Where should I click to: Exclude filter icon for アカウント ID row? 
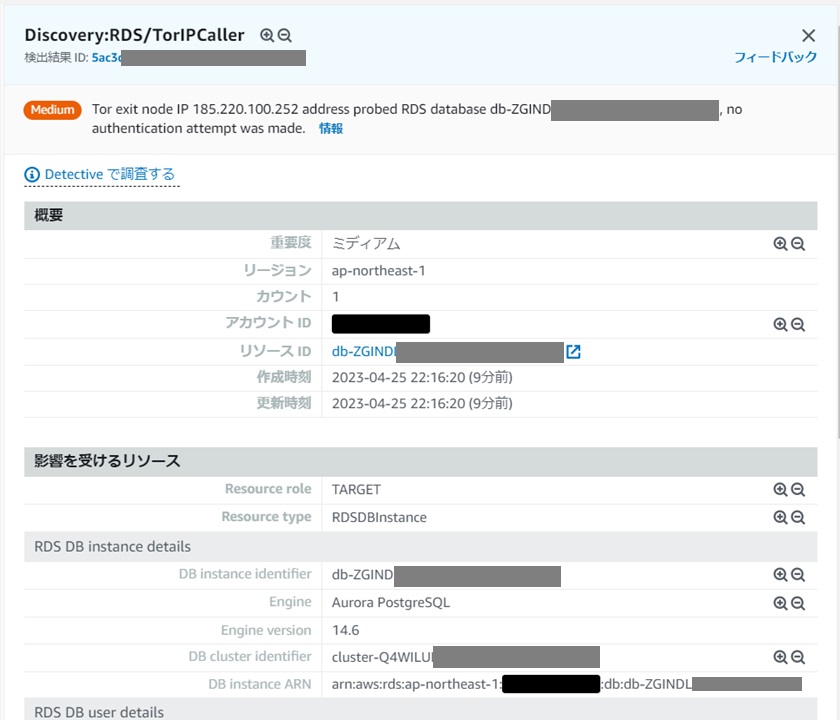coord(798,325)
